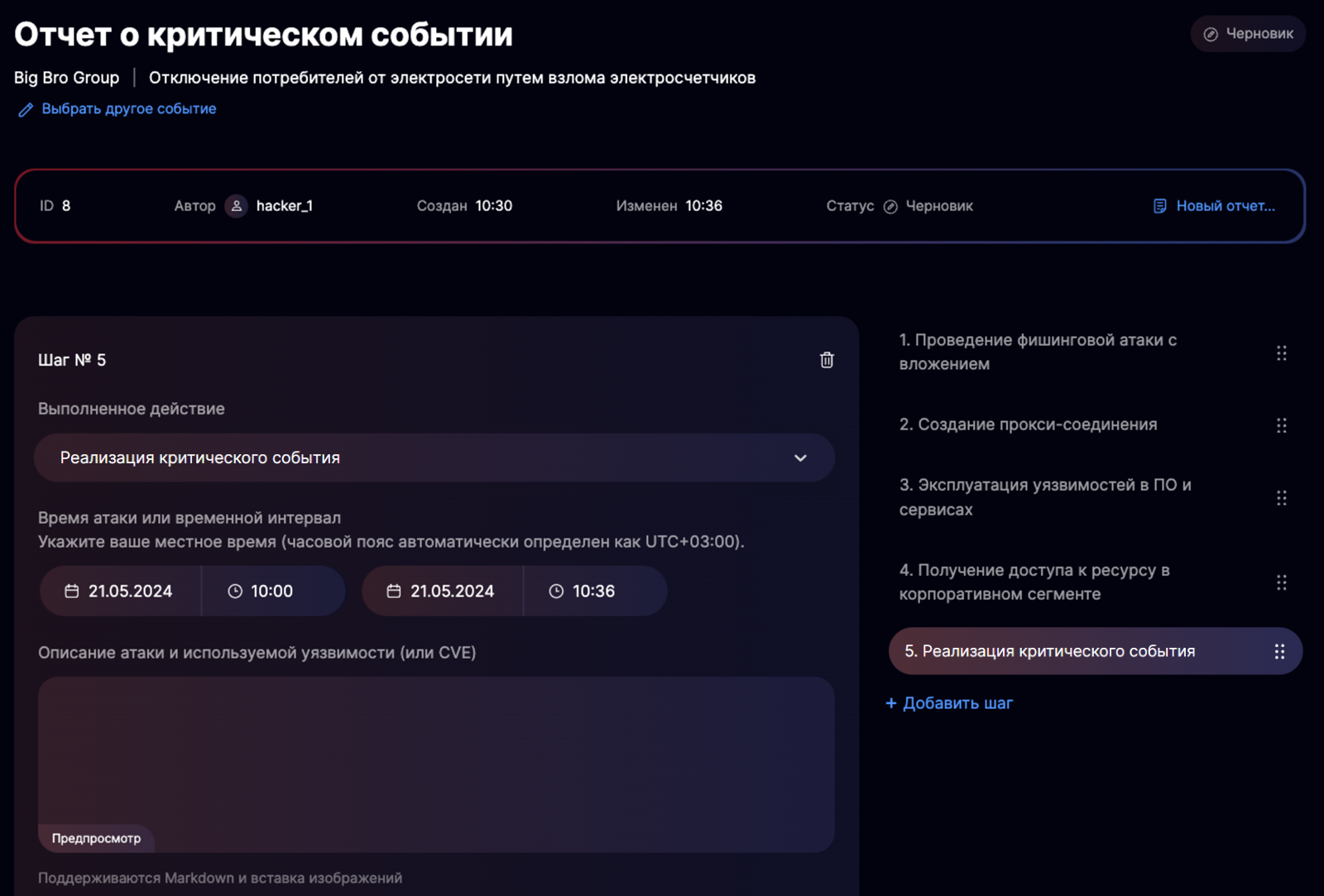Image resolution: width=1324 pixels, height=896 pixels.
Task: Click drag handle for phishing attack step
Action: 1281,353
